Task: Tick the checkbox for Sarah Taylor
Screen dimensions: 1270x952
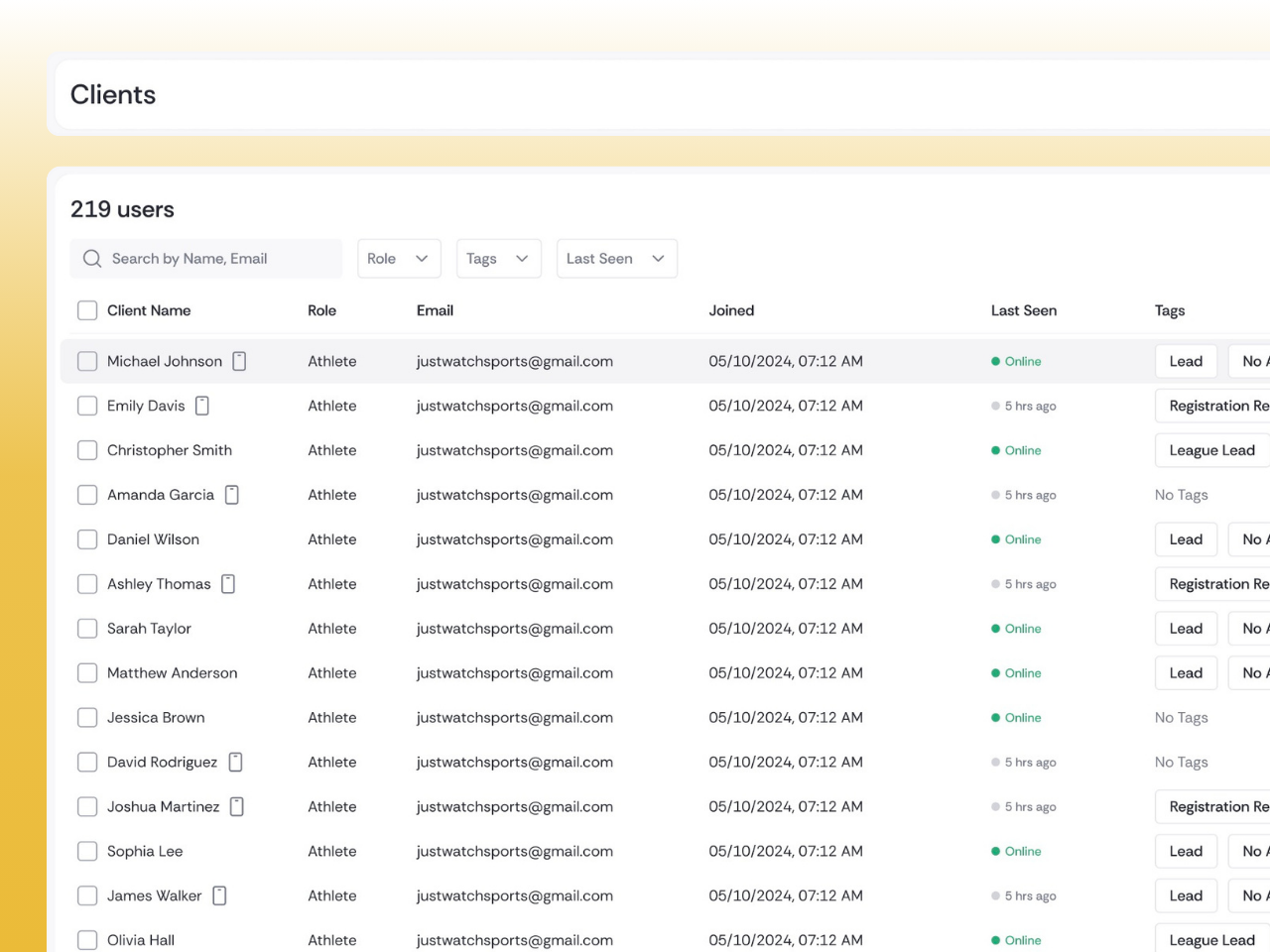Action: 87,629
